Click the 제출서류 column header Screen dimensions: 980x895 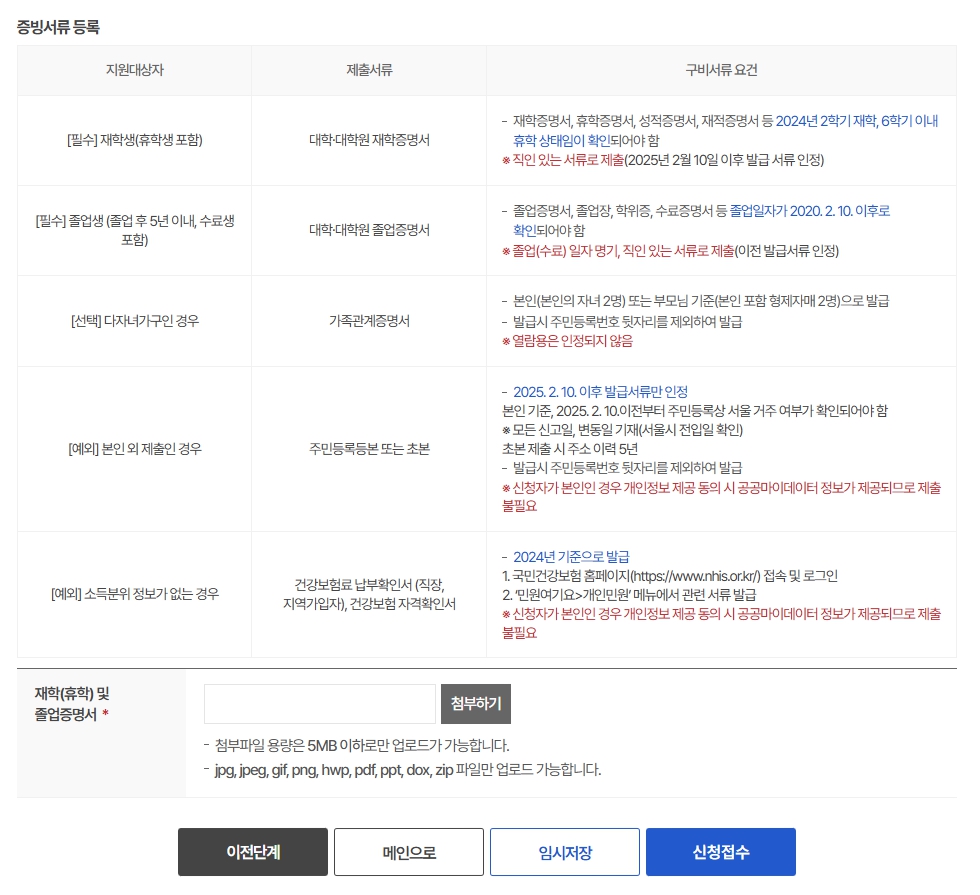pyautogui.click(x=369, y=70)
